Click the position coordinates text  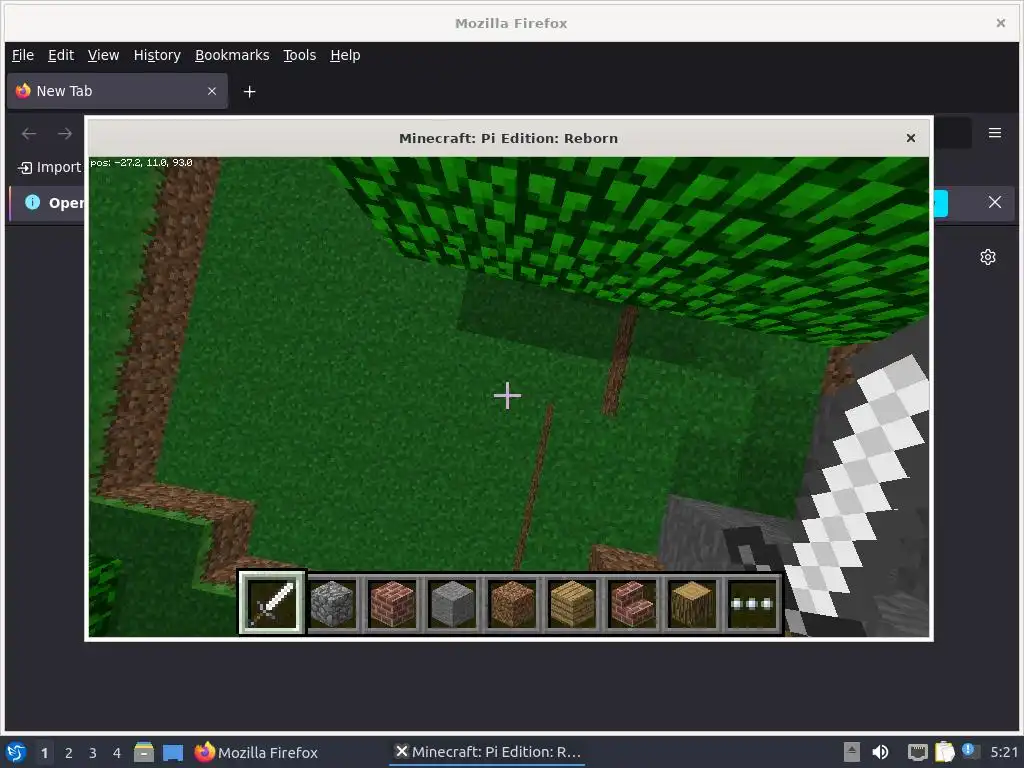(141, 163)
